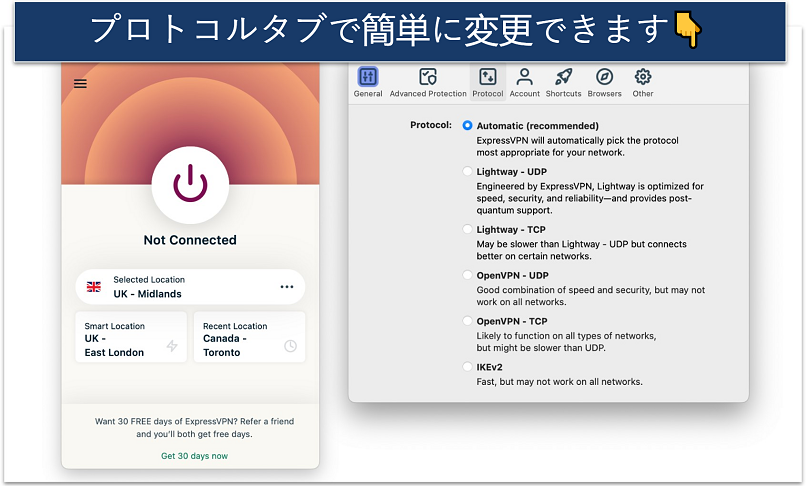This screenshot has height=486, width=806.
Task: Open Browsers compass tab
Action: pos(604,82)
